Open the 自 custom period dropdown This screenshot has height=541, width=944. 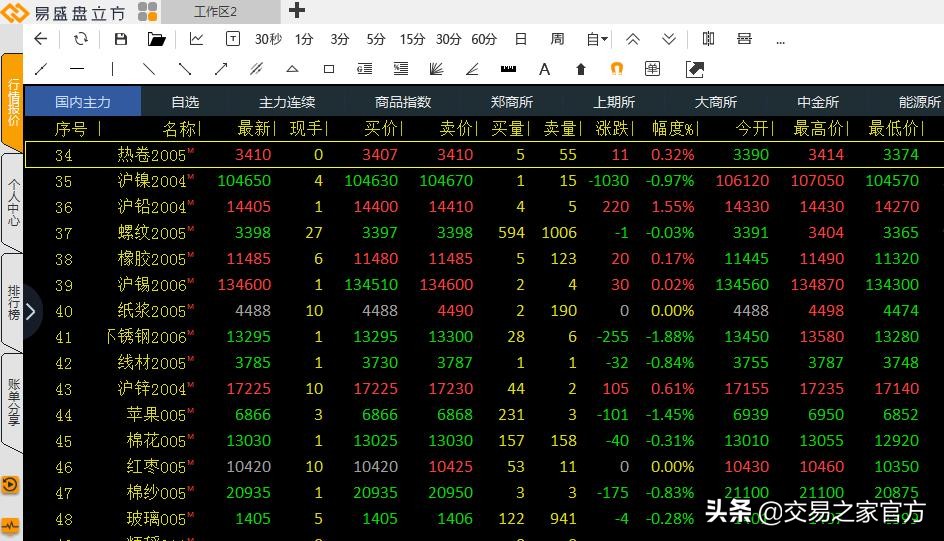tap(597, 39)
